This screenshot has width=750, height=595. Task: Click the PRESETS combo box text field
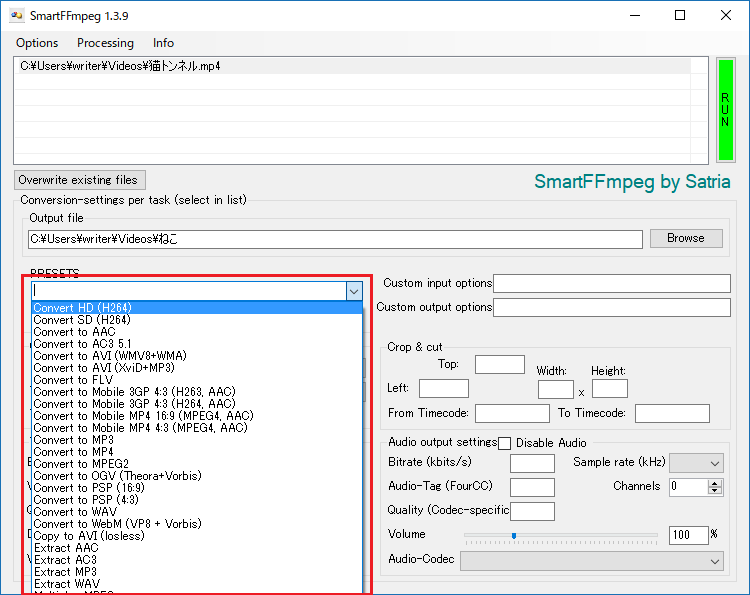pyautogui.click(x=189, y=291)
